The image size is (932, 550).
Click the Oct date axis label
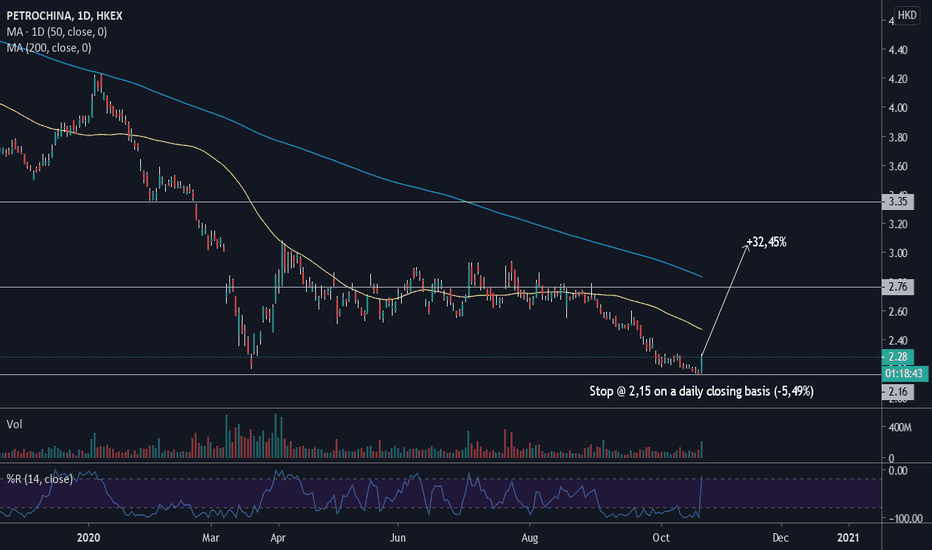click(661, 538)
